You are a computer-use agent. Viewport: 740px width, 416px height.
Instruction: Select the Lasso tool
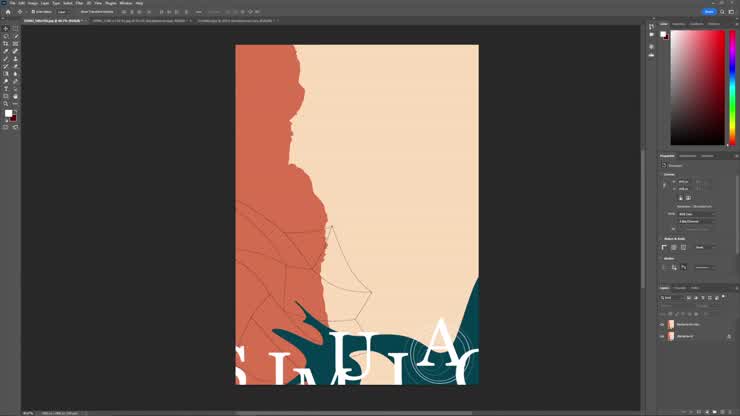[x=6, y=36]
